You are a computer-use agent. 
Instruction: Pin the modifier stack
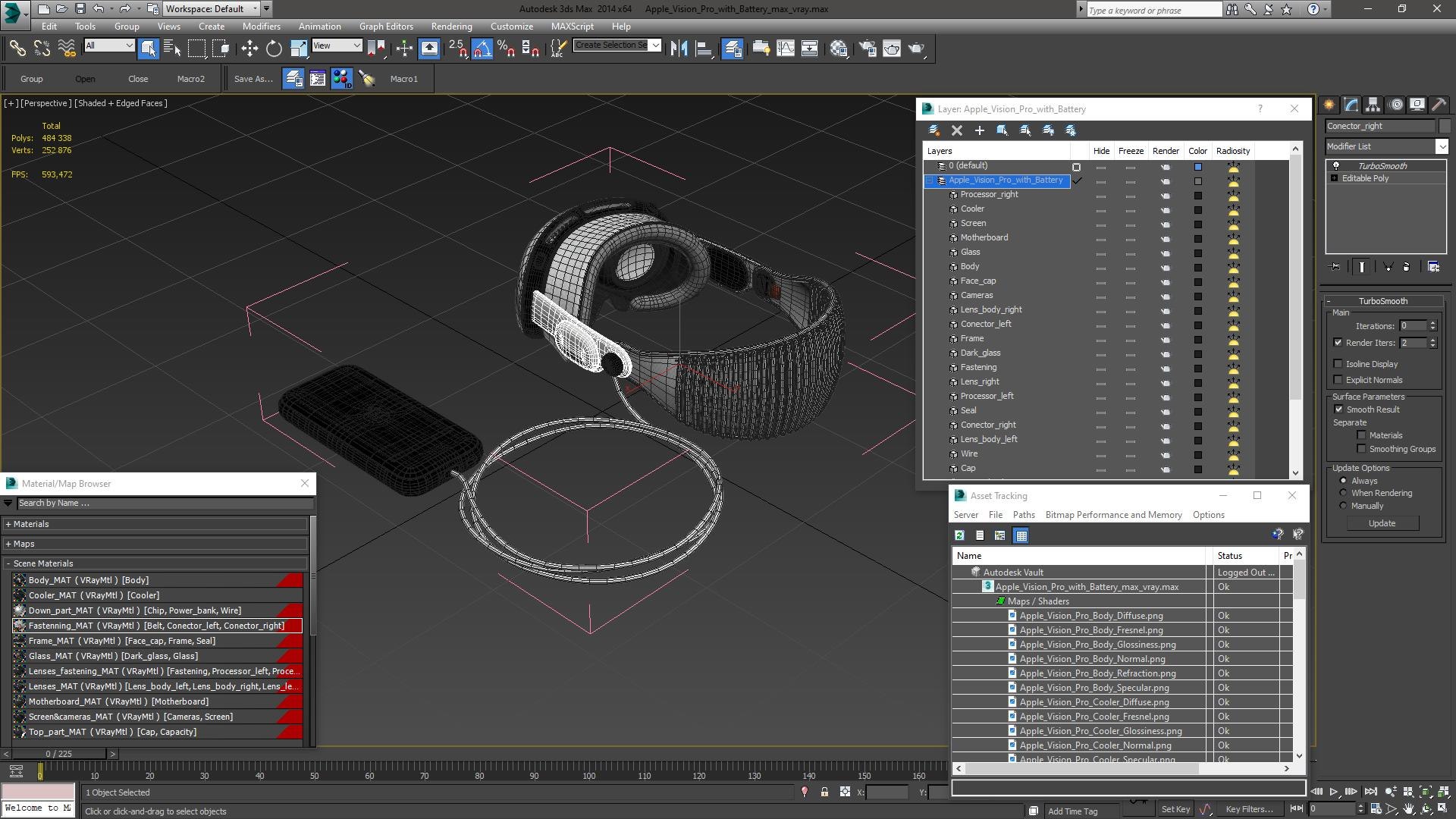point(1336,267)
